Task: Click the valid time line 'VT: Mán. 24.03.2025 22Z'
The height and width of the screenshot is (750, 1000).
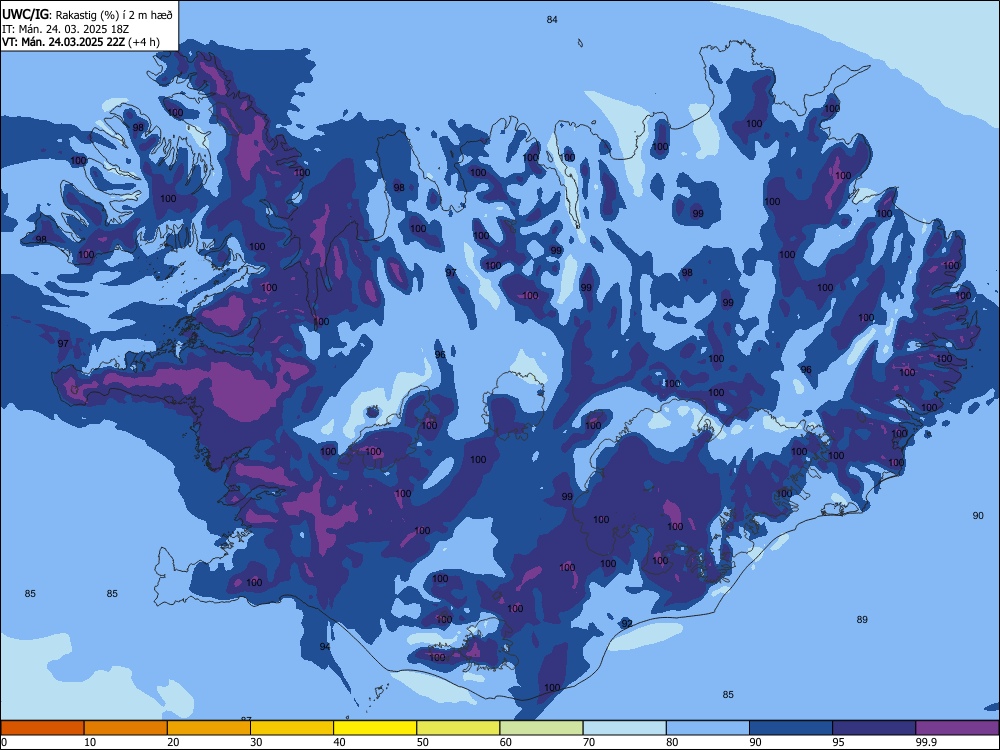Action: tap(64, 42)
